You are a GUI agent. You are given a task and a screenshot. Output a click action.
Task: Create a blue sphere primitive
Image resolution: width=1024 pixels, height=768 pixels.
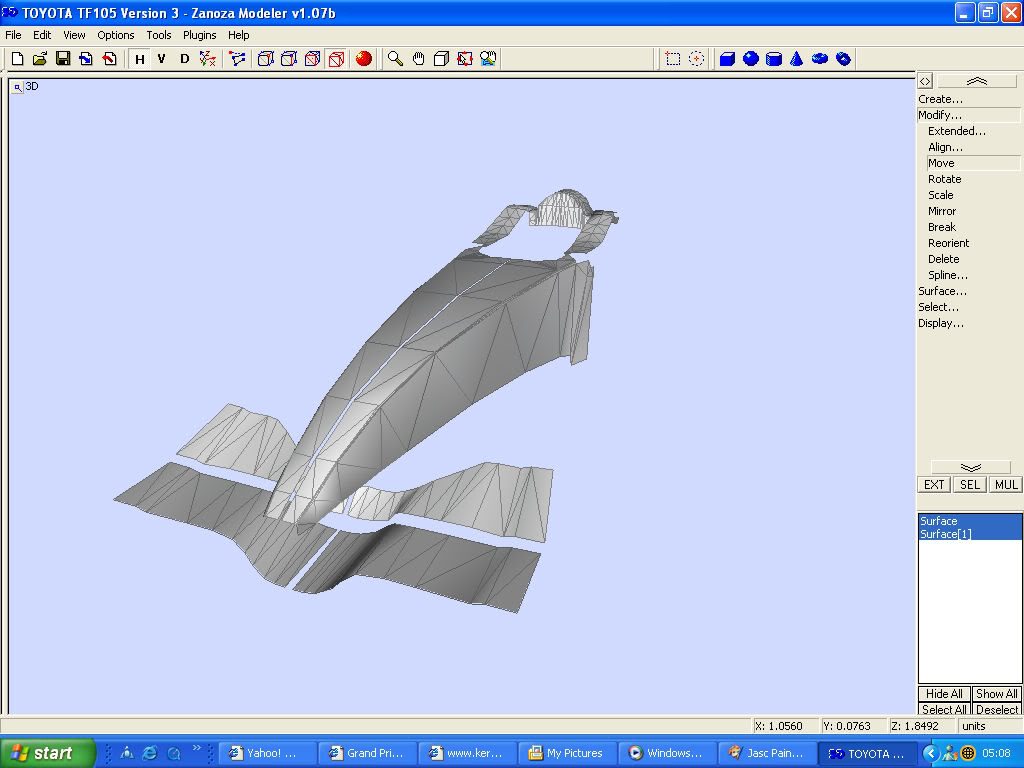[x=750, y=59]
